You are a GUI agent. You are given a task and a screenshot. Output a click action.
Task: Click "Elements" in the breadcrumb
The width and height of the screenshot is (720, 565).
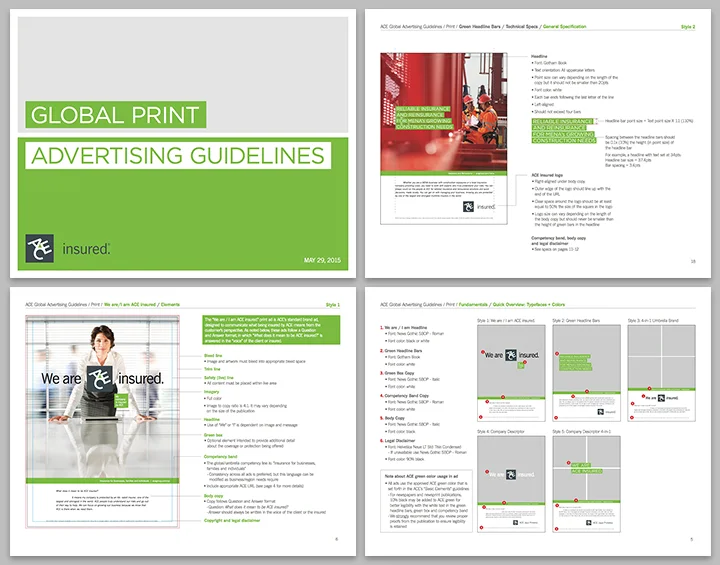point(170,305)
